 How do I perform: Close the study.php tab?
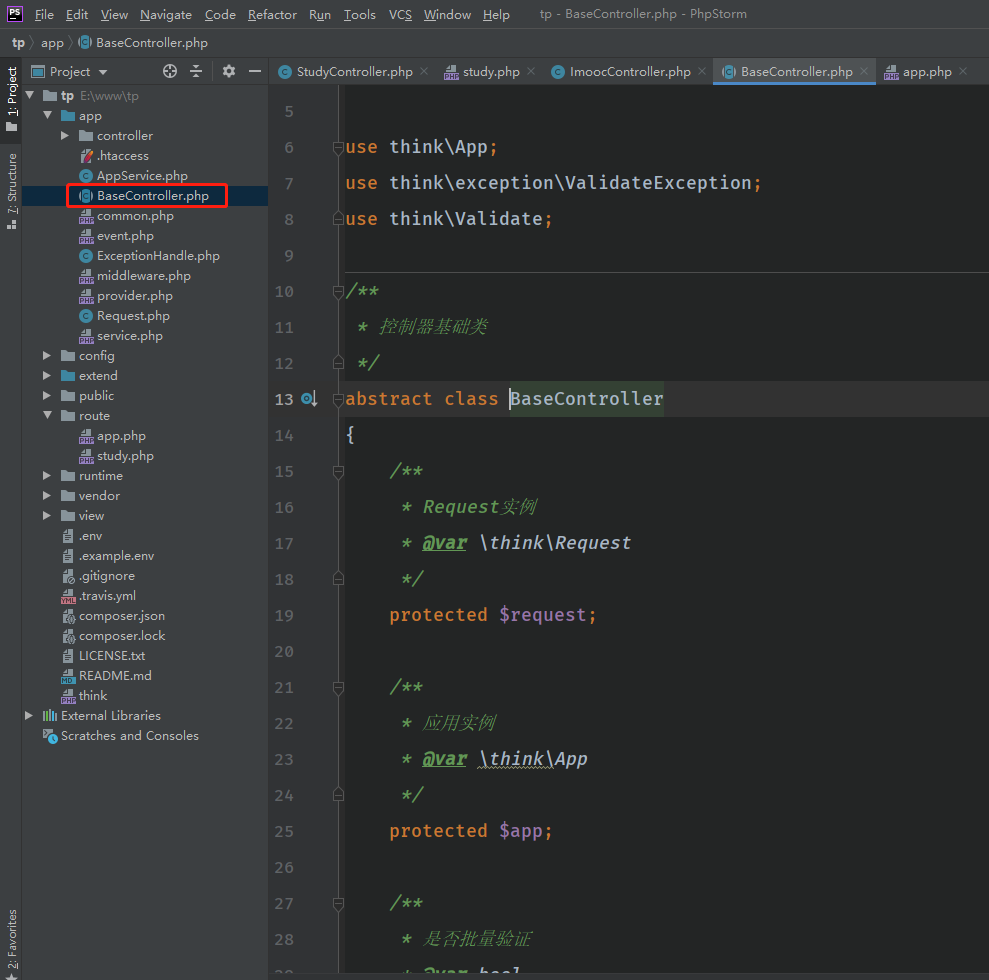[531, 71]
